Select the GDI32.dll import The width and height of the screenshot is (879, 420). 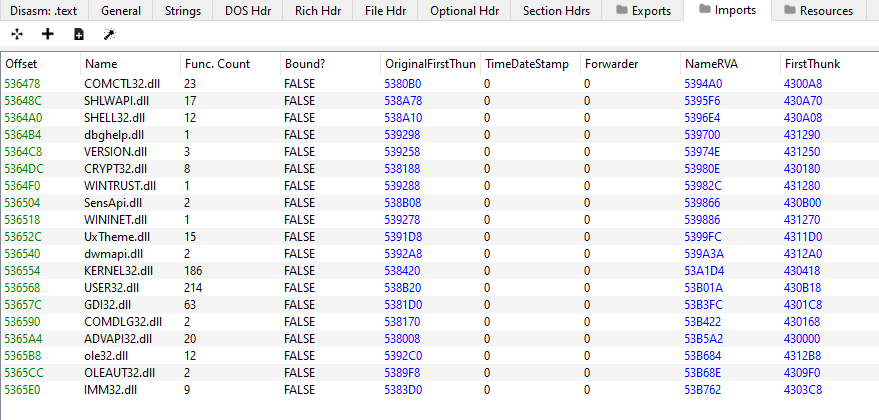coord(440,304)
